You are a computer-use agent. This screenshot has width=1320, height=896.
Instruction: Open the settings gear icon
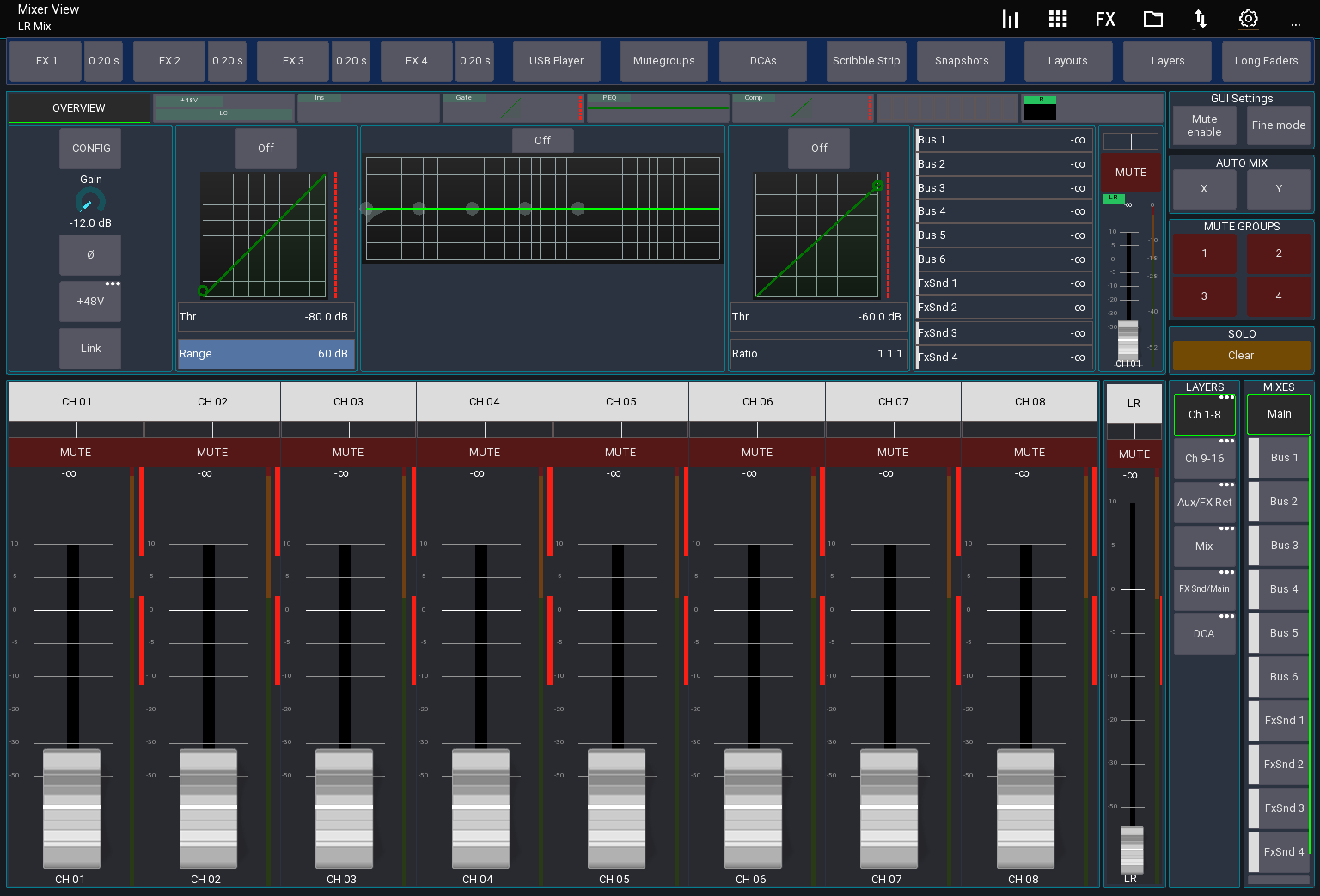click(x=1248, y=18)
